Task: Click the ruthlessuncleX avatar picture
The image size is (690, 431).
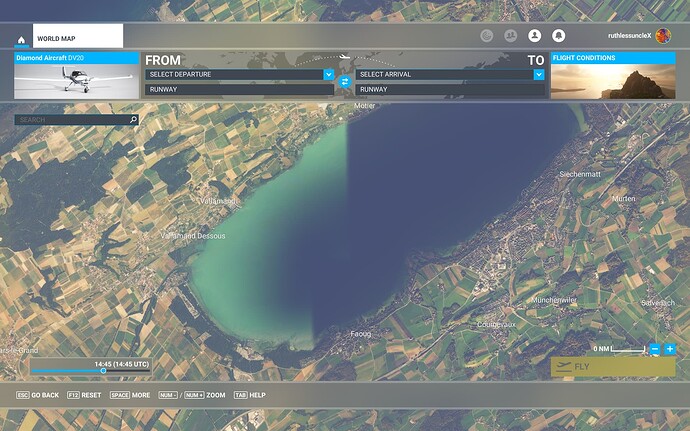Action: coord(664,36)
